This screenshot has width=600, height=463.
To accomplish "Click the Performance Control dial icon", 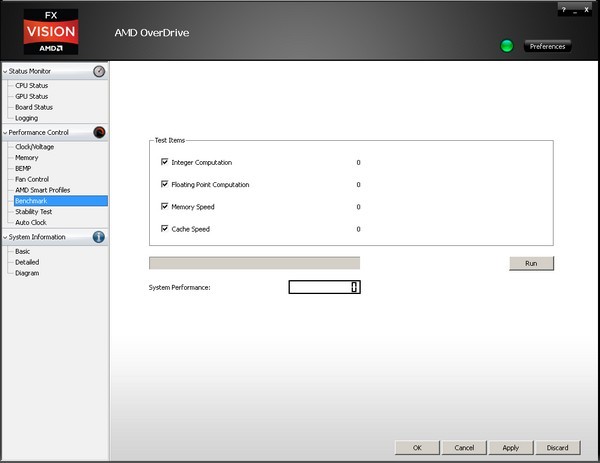I will point(99,132).
